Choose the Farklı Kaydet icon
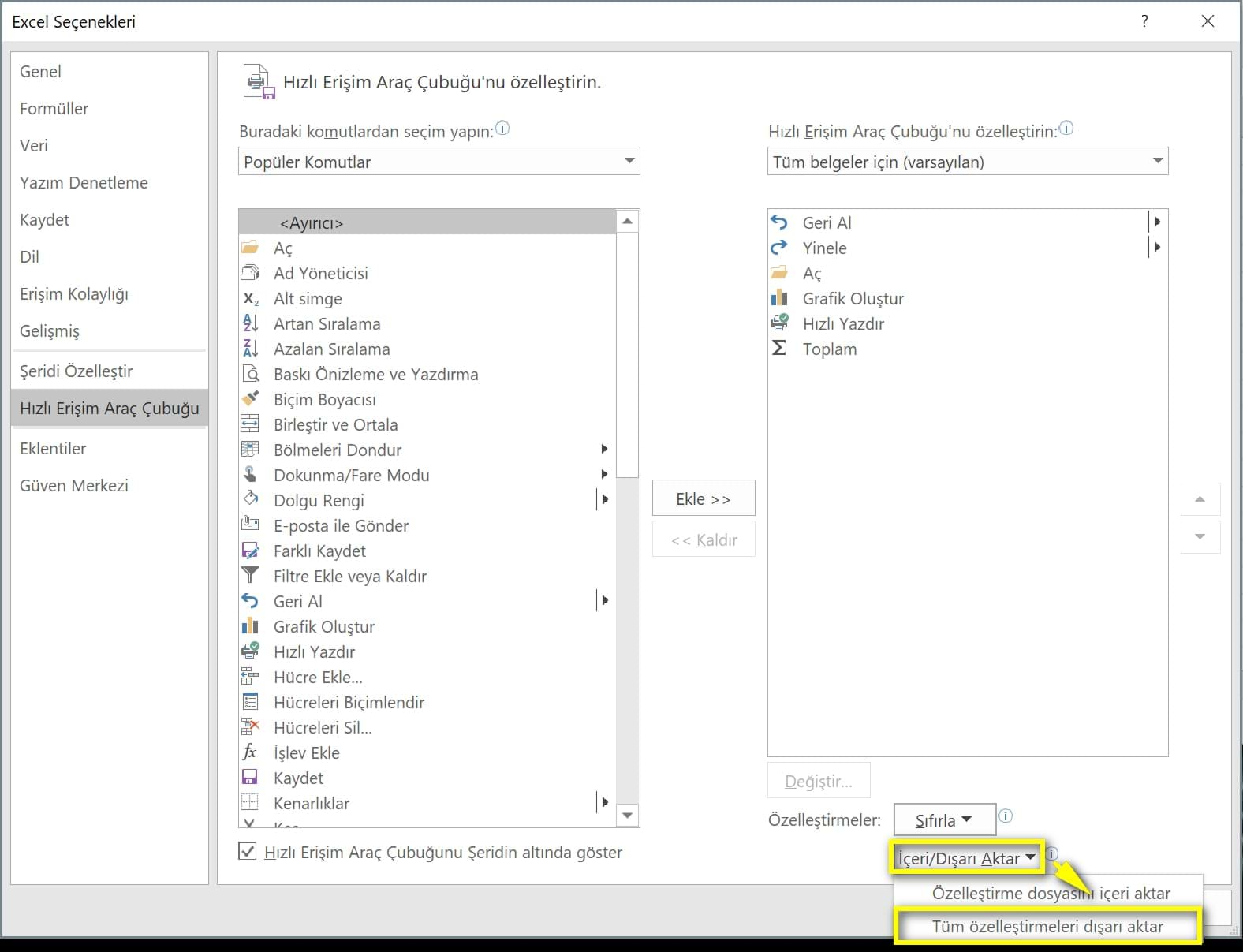The width and height of the screenshot is (1243, 952). tap(250, 551)
